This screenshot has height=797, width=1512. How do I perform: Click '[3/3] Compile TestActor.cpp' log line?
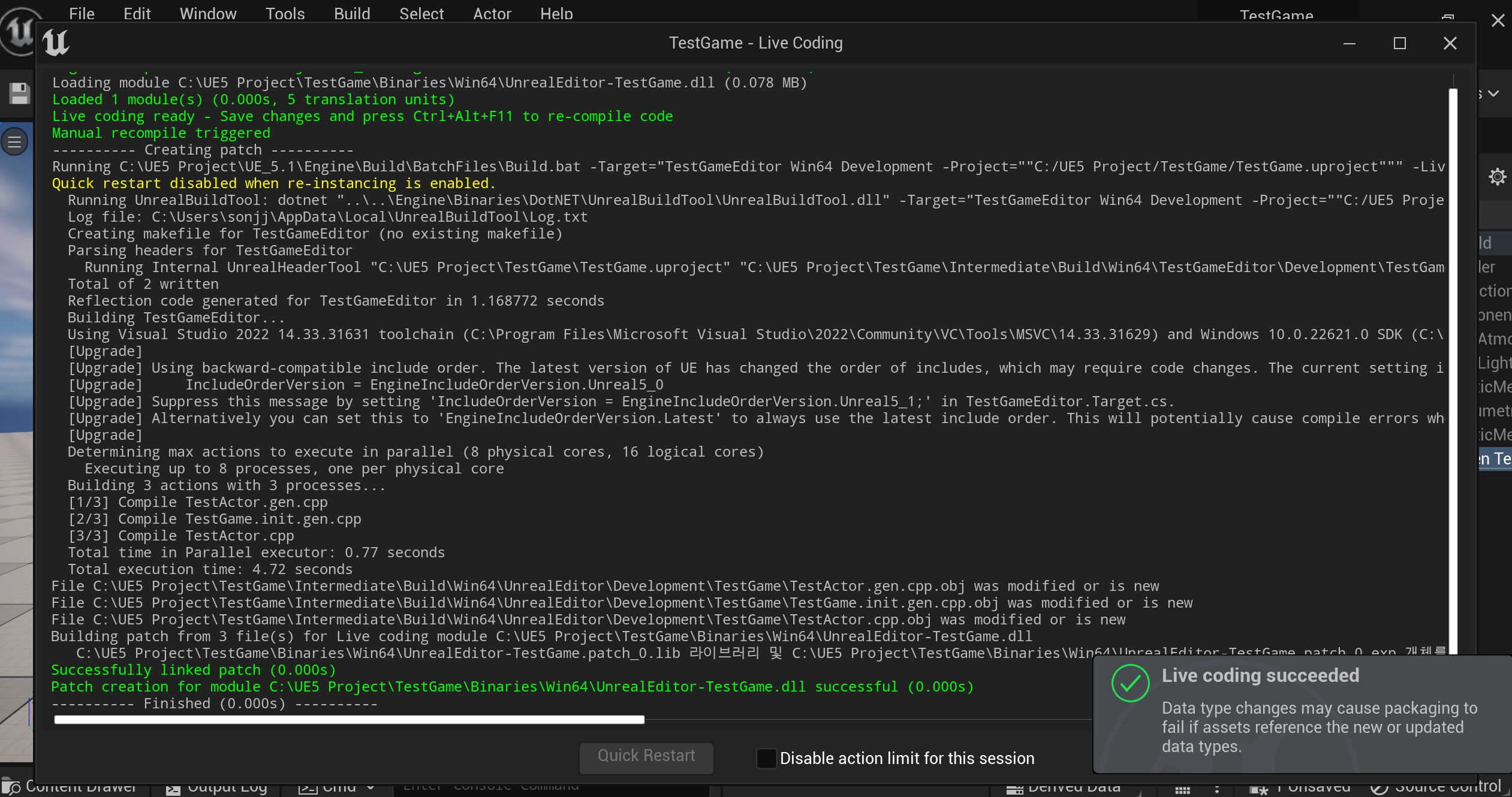181,536
